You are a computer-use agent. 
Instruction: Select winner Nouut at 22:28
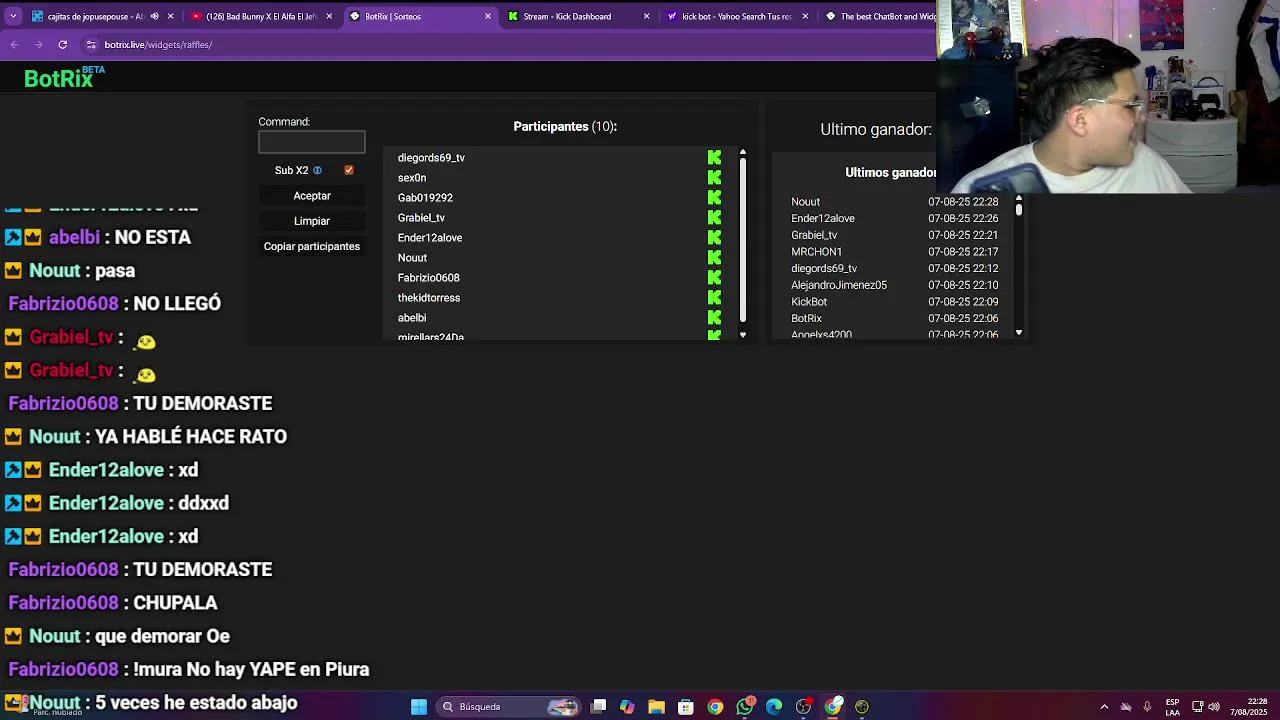tap(895, 202)
